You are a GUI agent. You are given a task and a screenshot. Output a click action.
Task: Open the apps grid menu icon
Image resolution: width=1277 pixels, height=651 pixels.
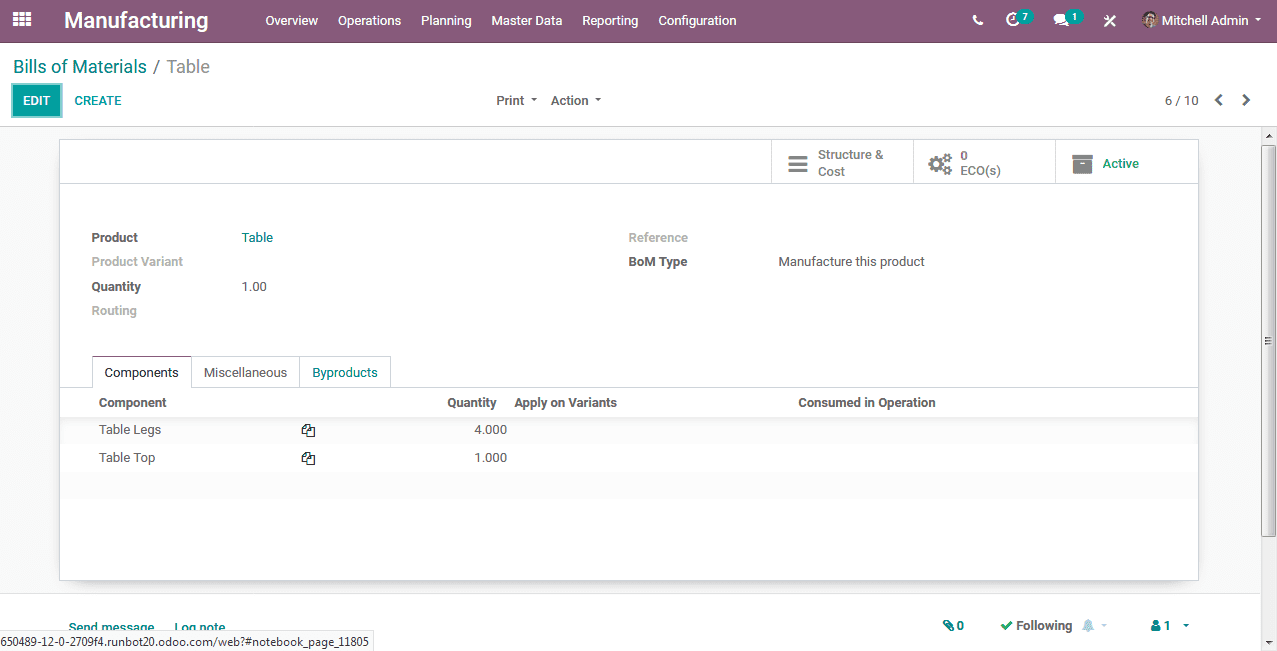[x=22, y=20]
